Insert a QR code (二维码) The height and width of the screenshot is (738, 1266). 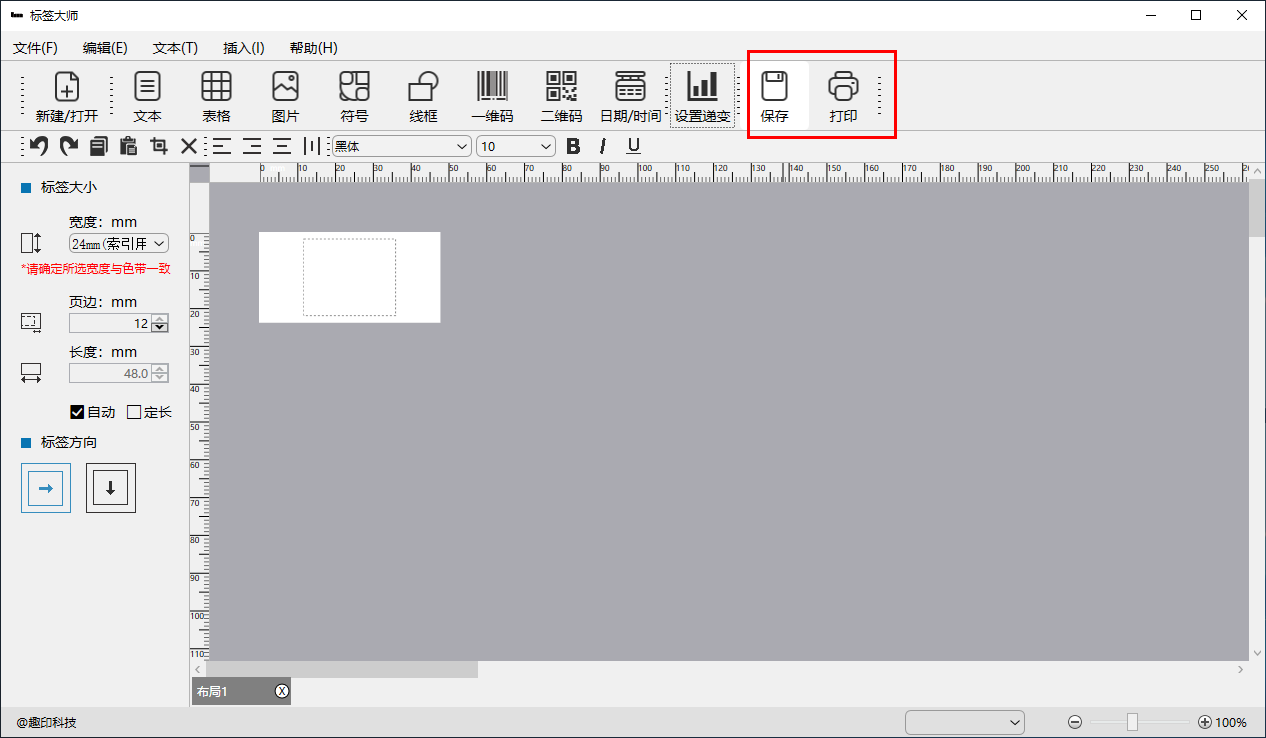(x=561, y=97)
